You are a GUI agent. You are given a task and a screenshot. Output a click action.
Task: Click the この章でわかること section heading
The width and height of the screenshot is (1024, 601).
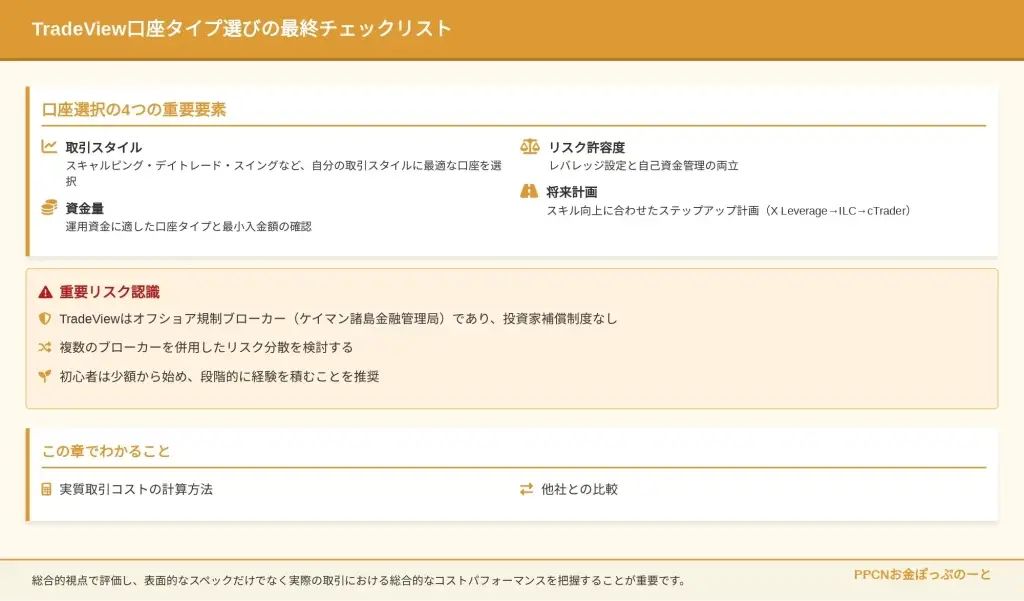click(x=106, y=451)
